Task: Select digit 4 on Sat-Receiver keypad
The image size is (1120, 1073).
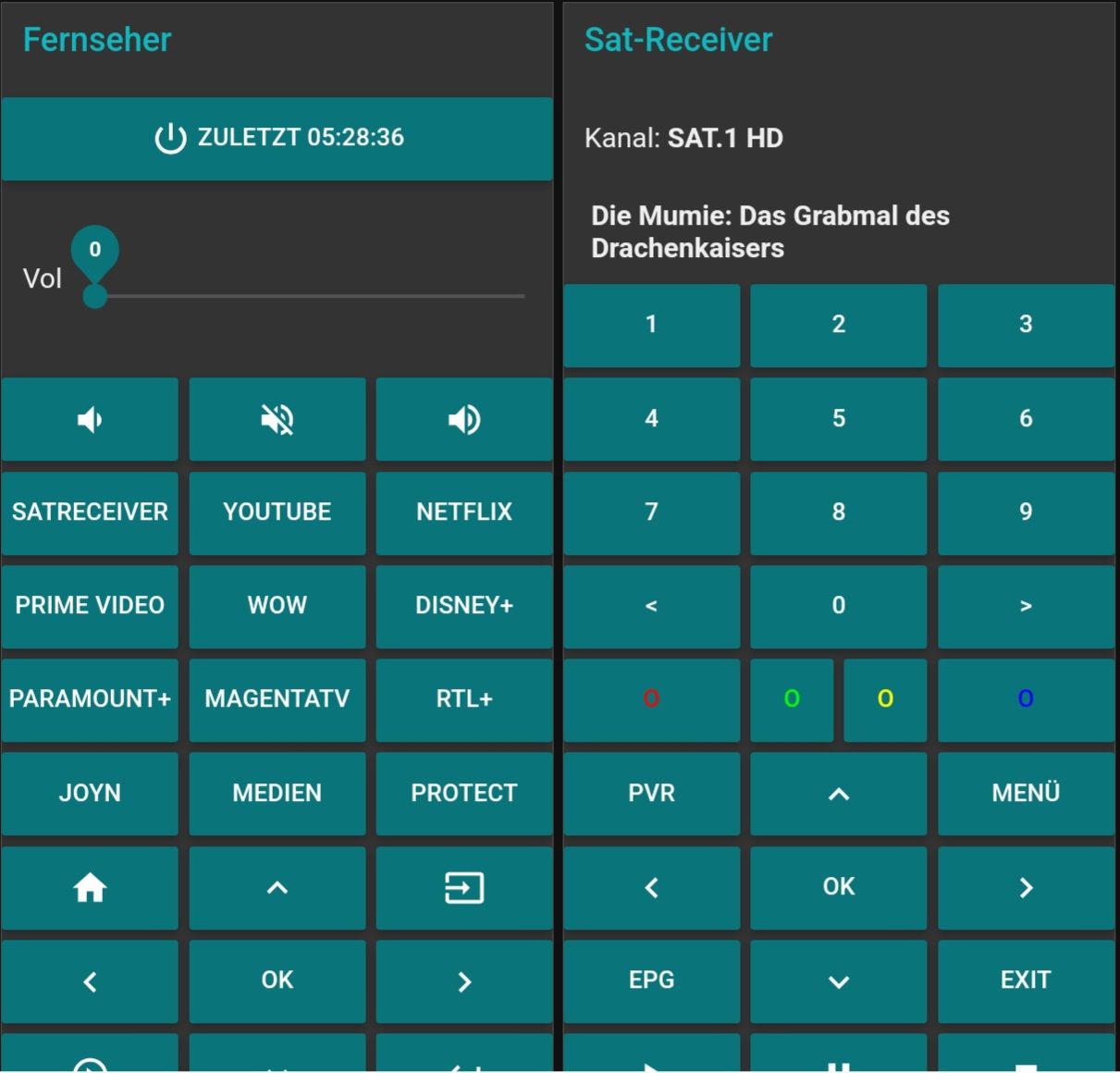Action: tap(652, 419)
